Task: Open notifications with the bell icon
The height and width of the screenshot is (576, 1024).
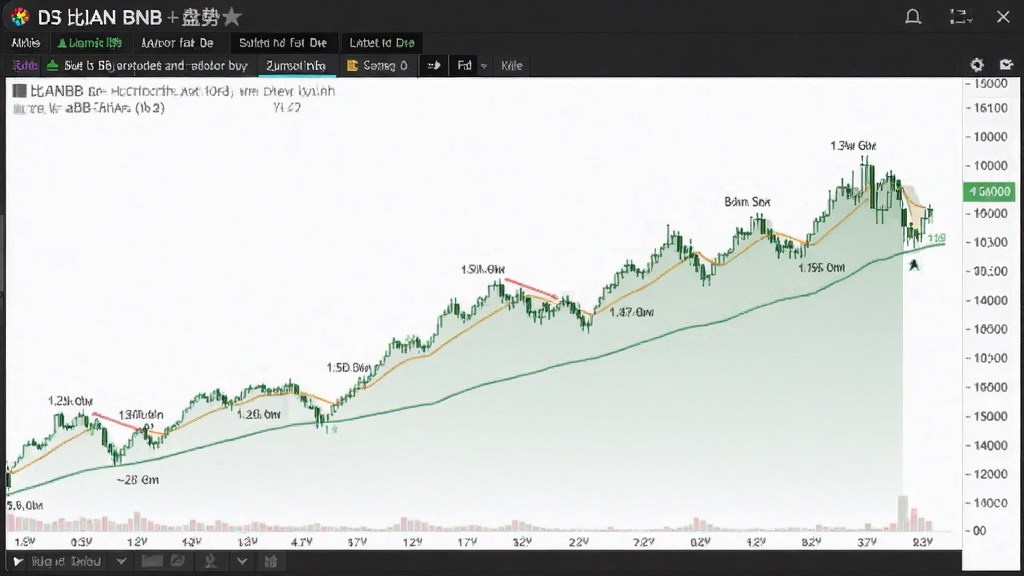Action: click(x=913, y=16)
